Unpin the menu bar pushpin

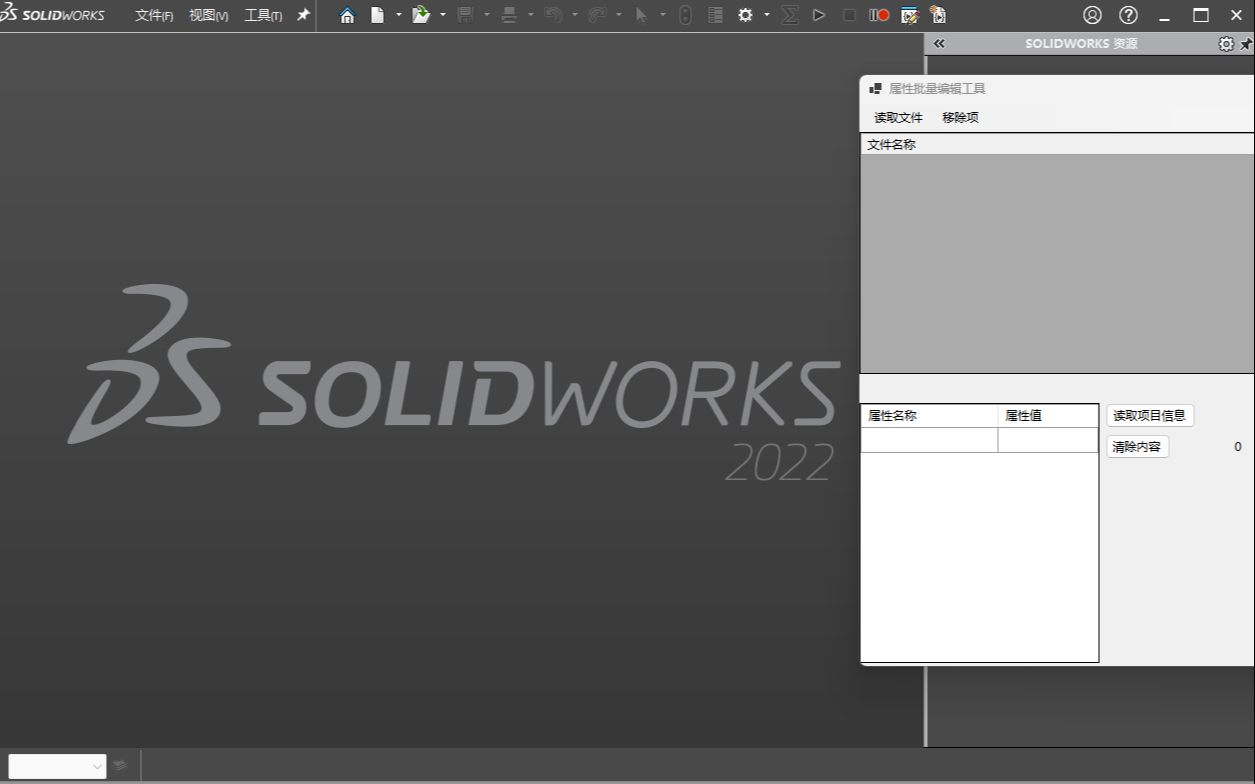coord(302,15)
